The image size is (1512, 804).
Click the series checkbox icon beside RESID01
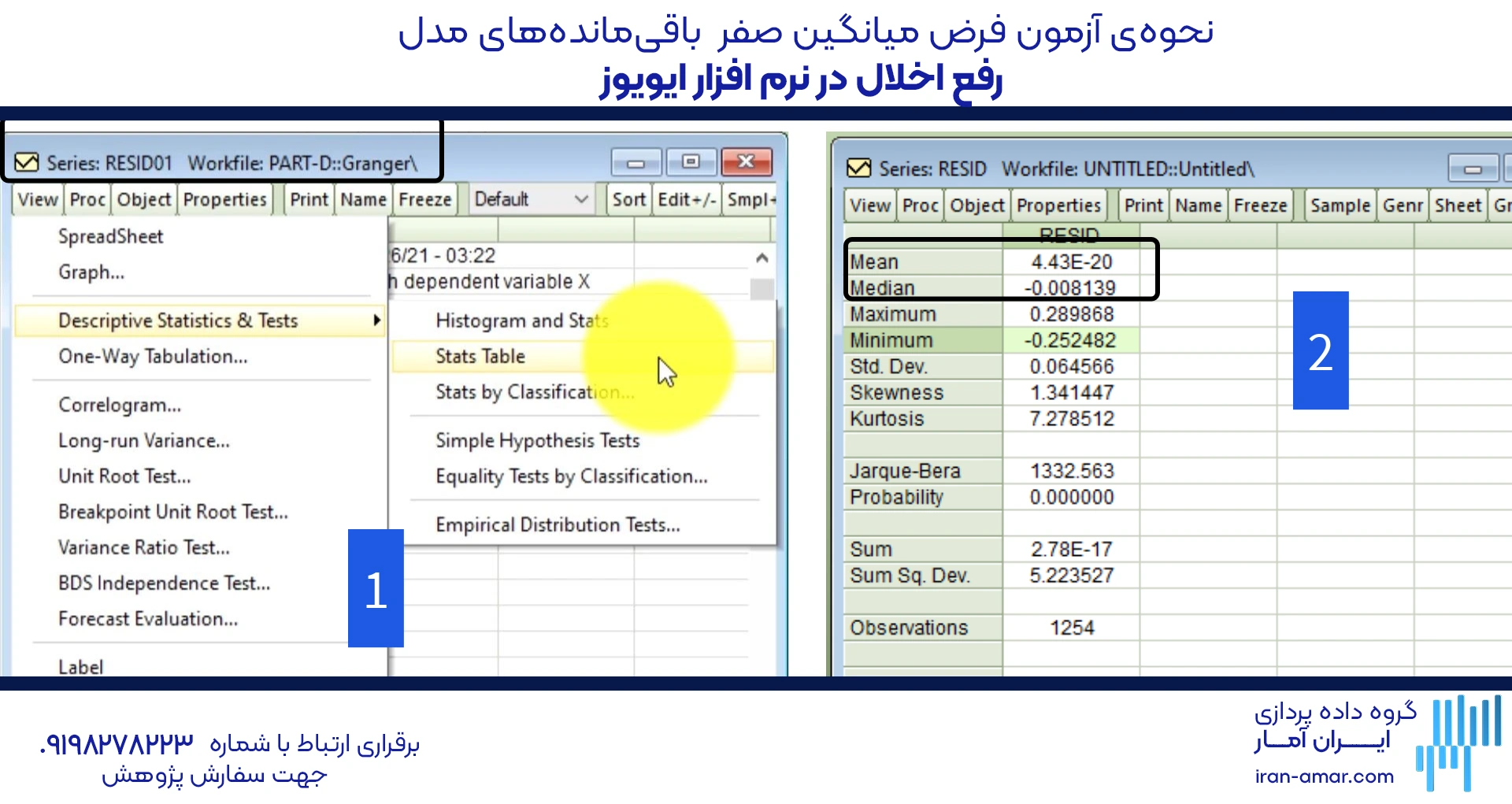coord(26,163)
